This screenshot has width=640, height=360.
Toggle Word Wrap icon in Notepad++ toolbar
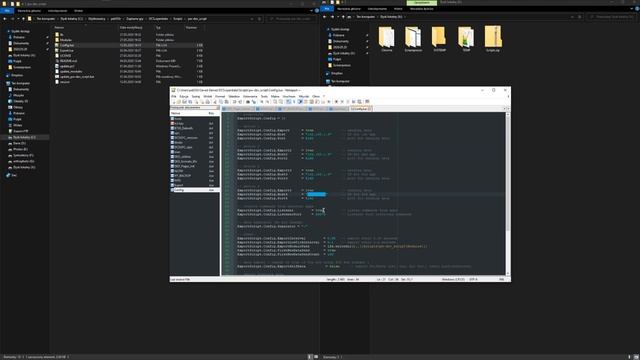(x=289, y=102)
